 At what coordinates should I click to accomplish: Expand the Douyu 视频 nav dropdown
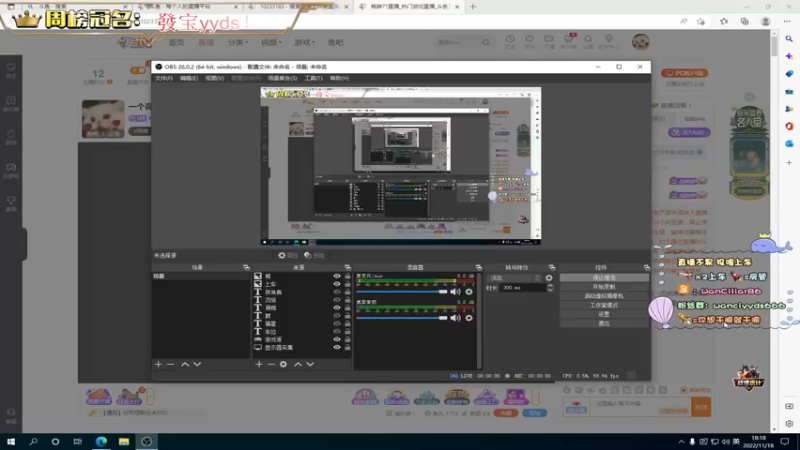(x=271, y=42)
